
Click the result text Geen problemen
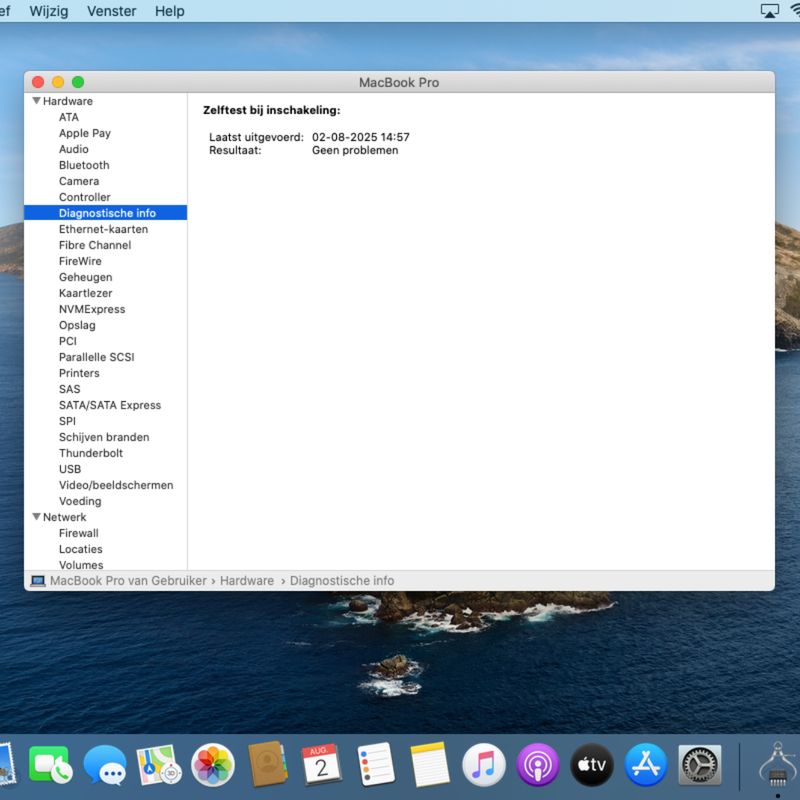(x=355, y=150)
